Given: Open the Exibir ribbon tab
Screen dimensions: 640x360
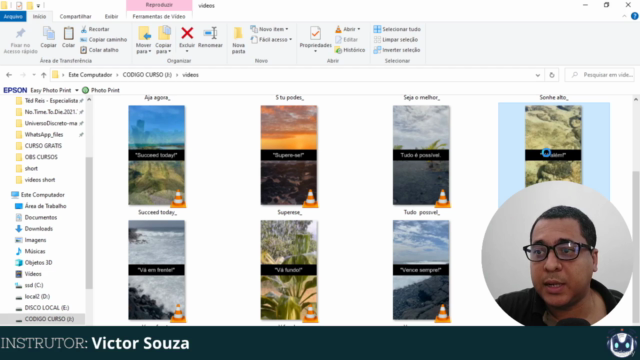Looking at the screenshot, I should click(x=111, y=16).
